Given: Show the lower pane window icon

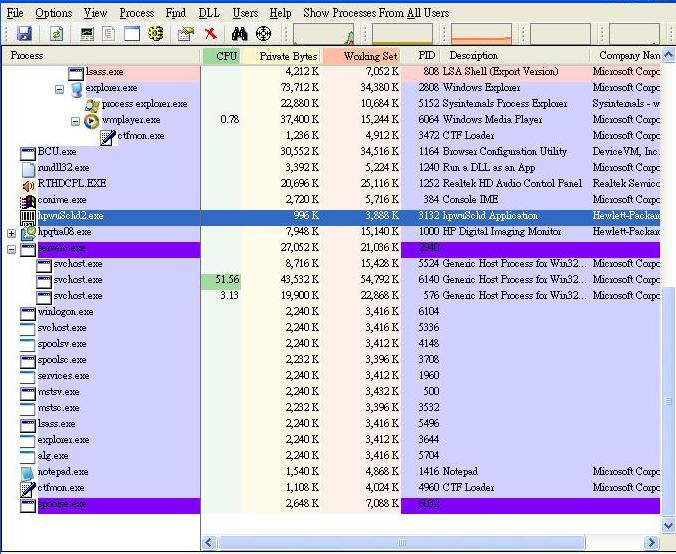Looking at the screenshot, I should coord(132,34).
